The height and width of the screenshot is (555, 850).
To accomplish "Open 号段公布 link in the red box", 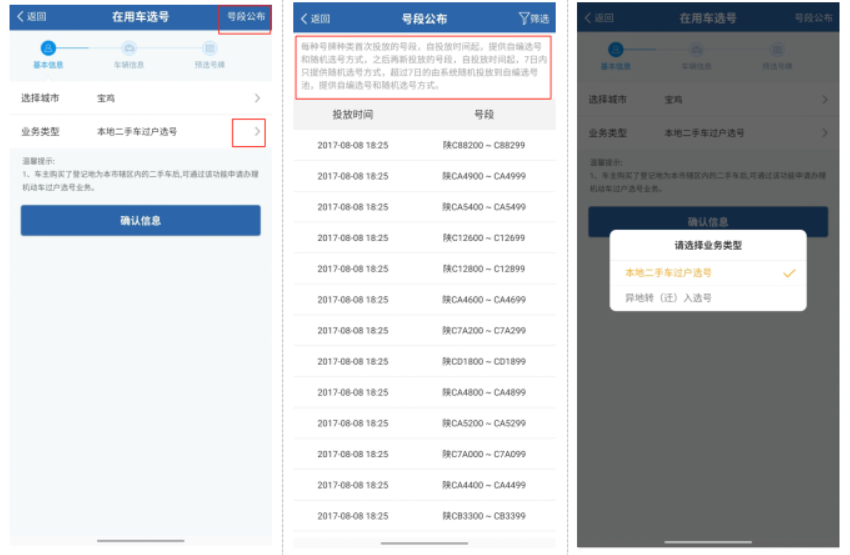I will coord(244,18).
